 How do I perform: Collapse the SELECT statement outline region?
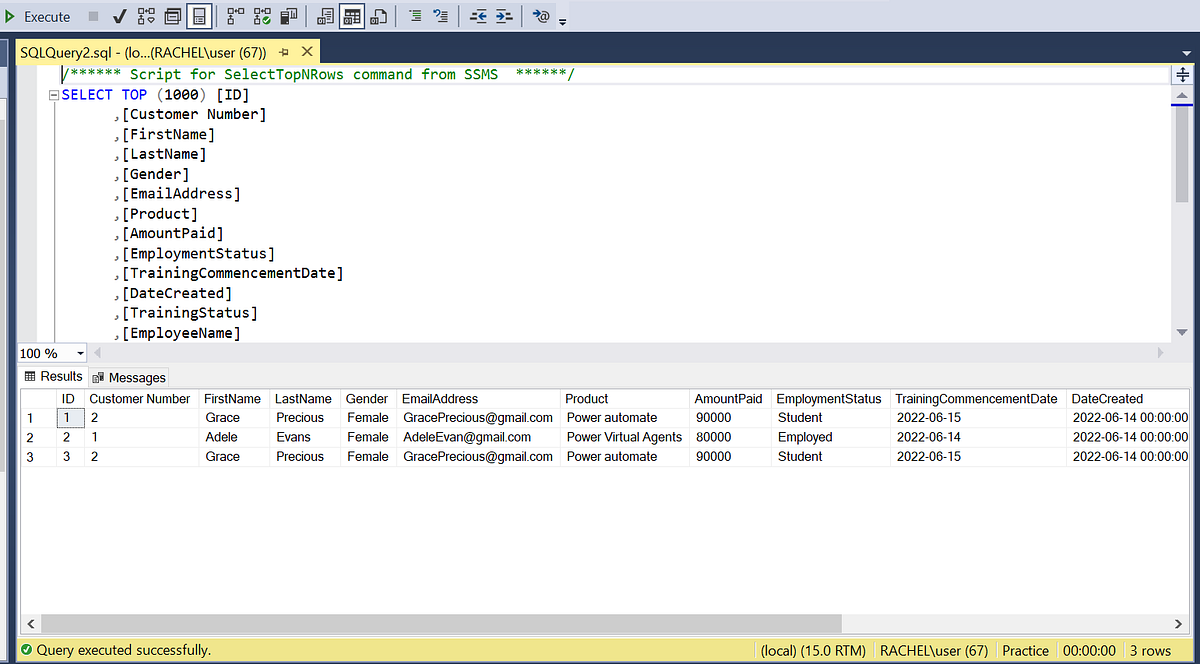coord(53,94)
